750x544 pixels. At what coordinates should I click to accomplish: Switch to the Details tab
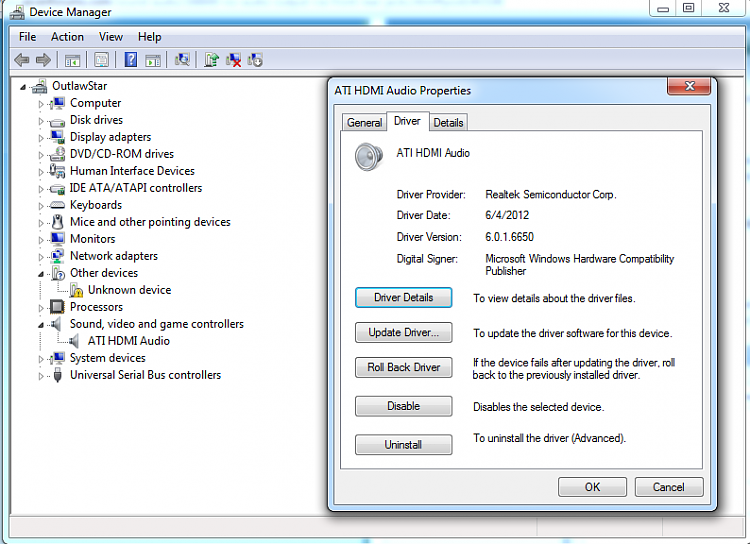click(x=448, y=123)
